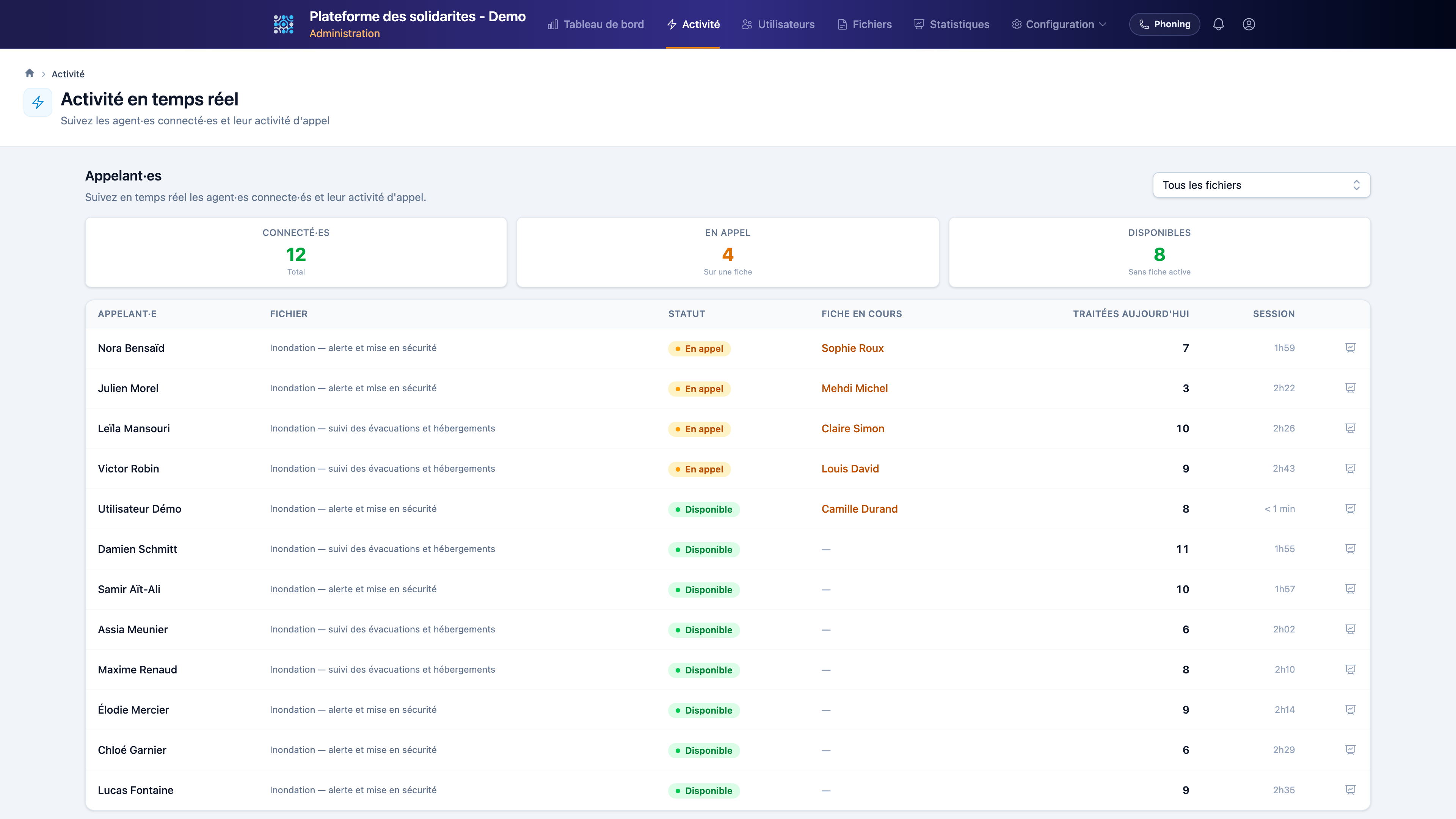Screen dimensions: 1456x819
Task: Expand the Configuration menu
Action: (x=1059, y=24)
